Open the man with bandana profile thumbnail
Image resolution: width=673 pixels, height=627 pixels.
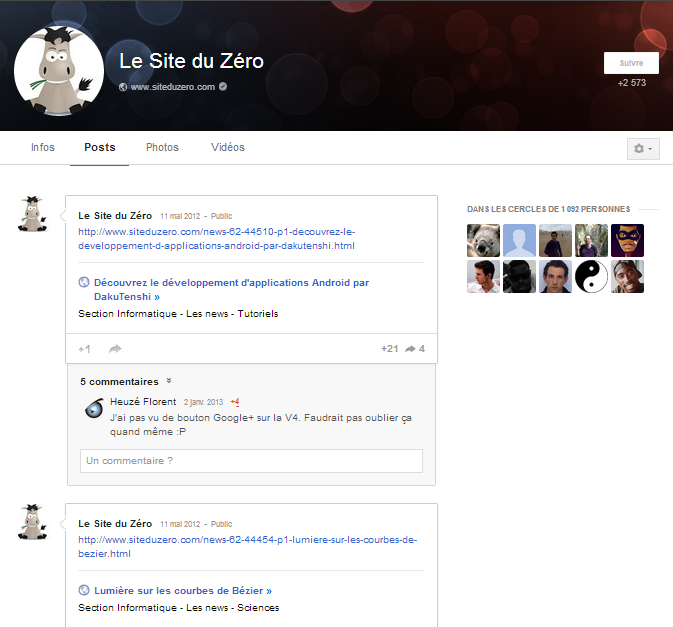tap(628, 276)
